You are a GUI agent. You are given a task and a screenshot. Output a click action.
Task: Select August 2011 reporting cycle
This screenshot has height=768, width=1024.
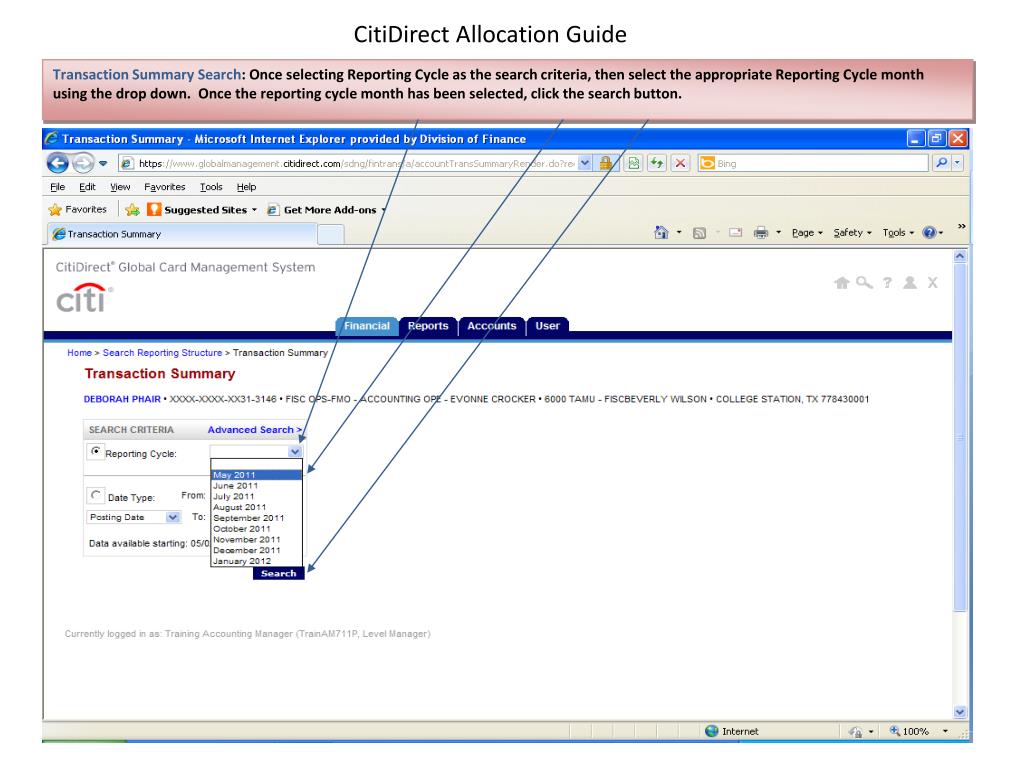point(256,507)
